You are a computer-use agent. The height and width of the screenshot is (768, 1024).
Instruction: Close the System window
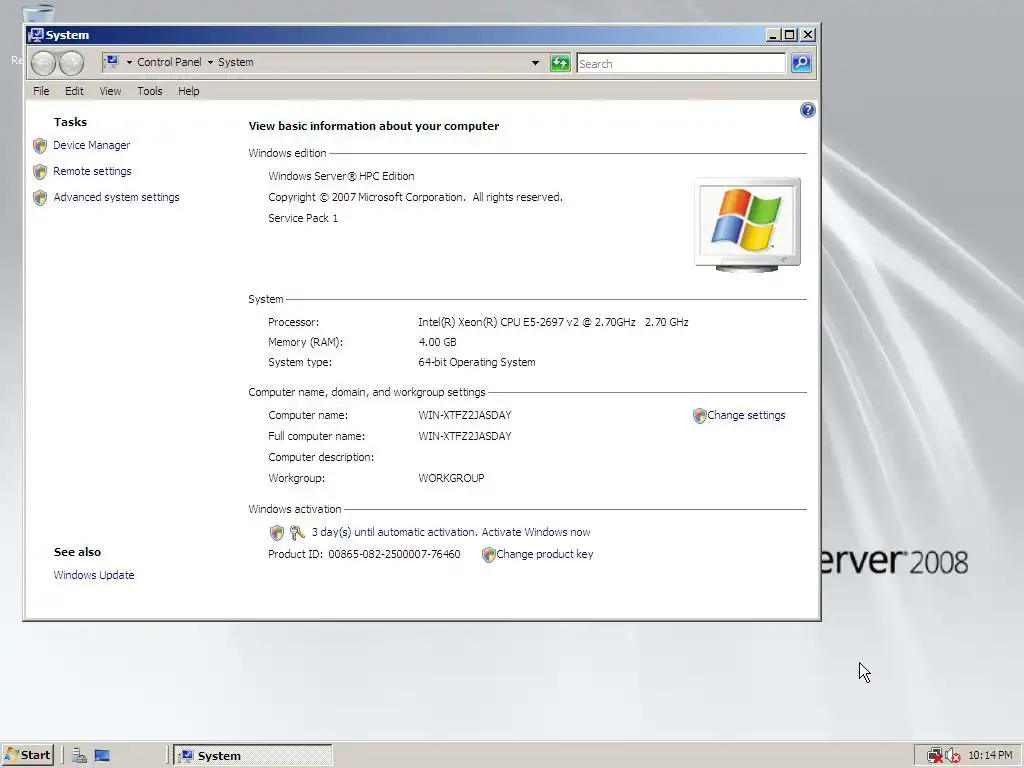(x=808, y=35)
